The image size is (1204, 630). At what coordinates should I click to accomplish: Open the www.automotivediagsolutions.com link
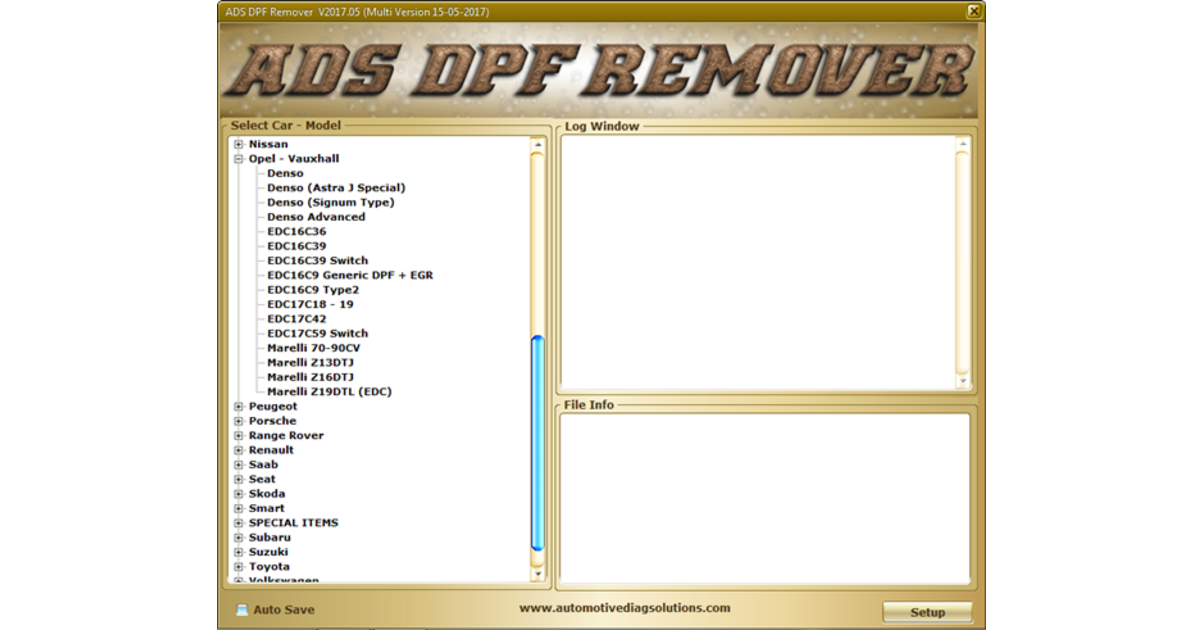tap(624, 607)
